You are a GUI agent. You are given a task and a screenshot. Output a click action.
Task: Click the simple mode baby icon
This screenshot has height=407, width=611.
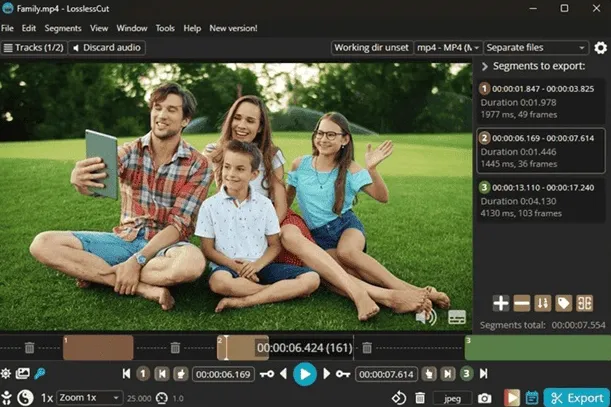click(x=7, y=398)
